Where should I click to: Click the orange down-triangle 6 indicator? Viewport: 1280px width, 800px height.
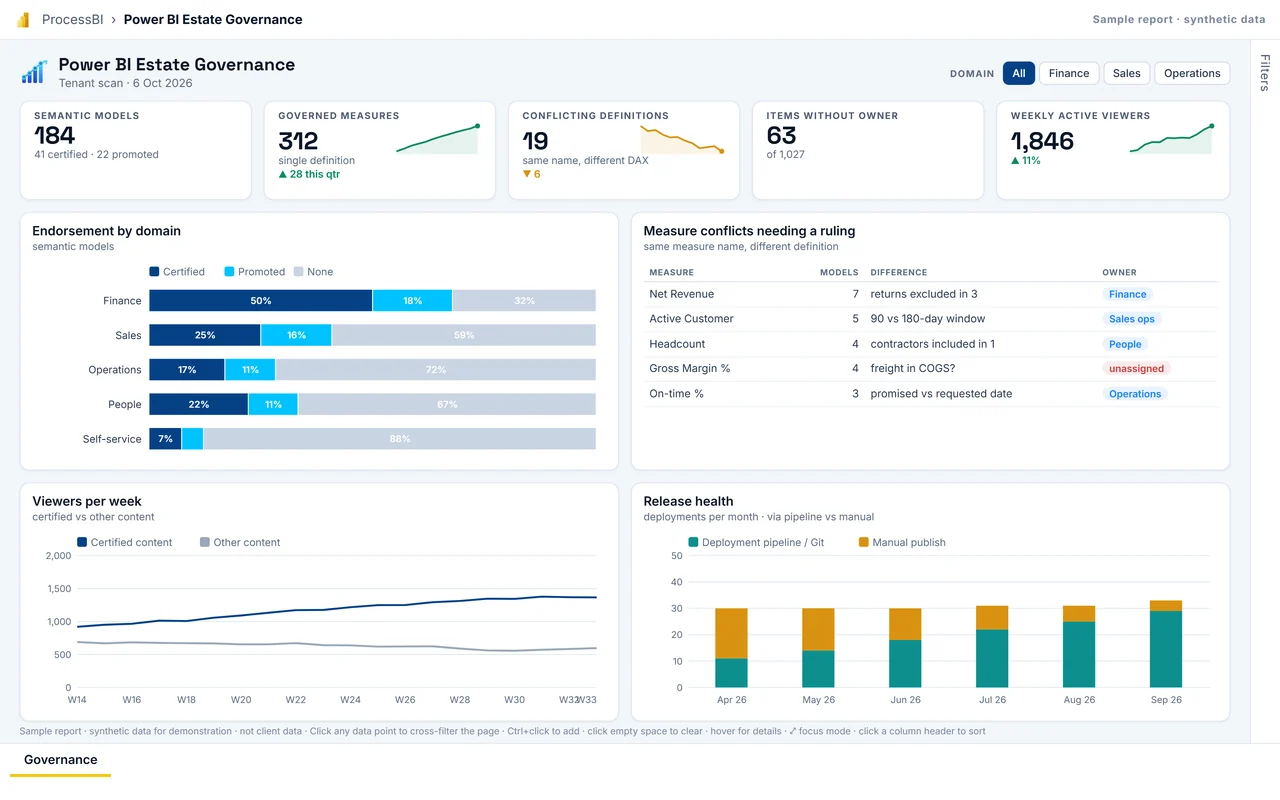[x=531, y=174]
